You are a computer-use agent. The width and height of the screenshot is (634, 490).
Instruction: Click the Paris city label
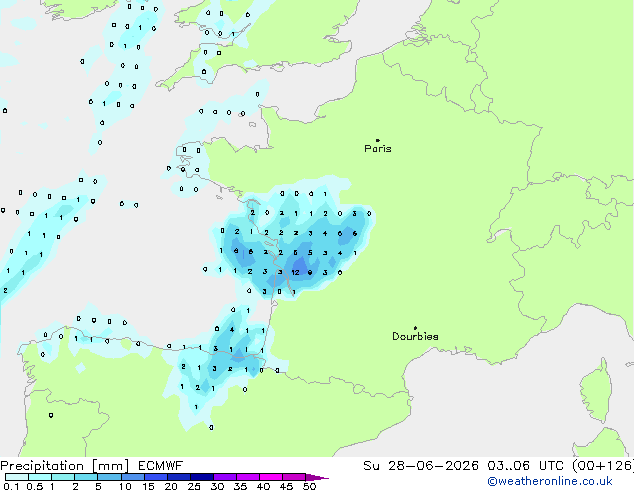coord(378,149)
